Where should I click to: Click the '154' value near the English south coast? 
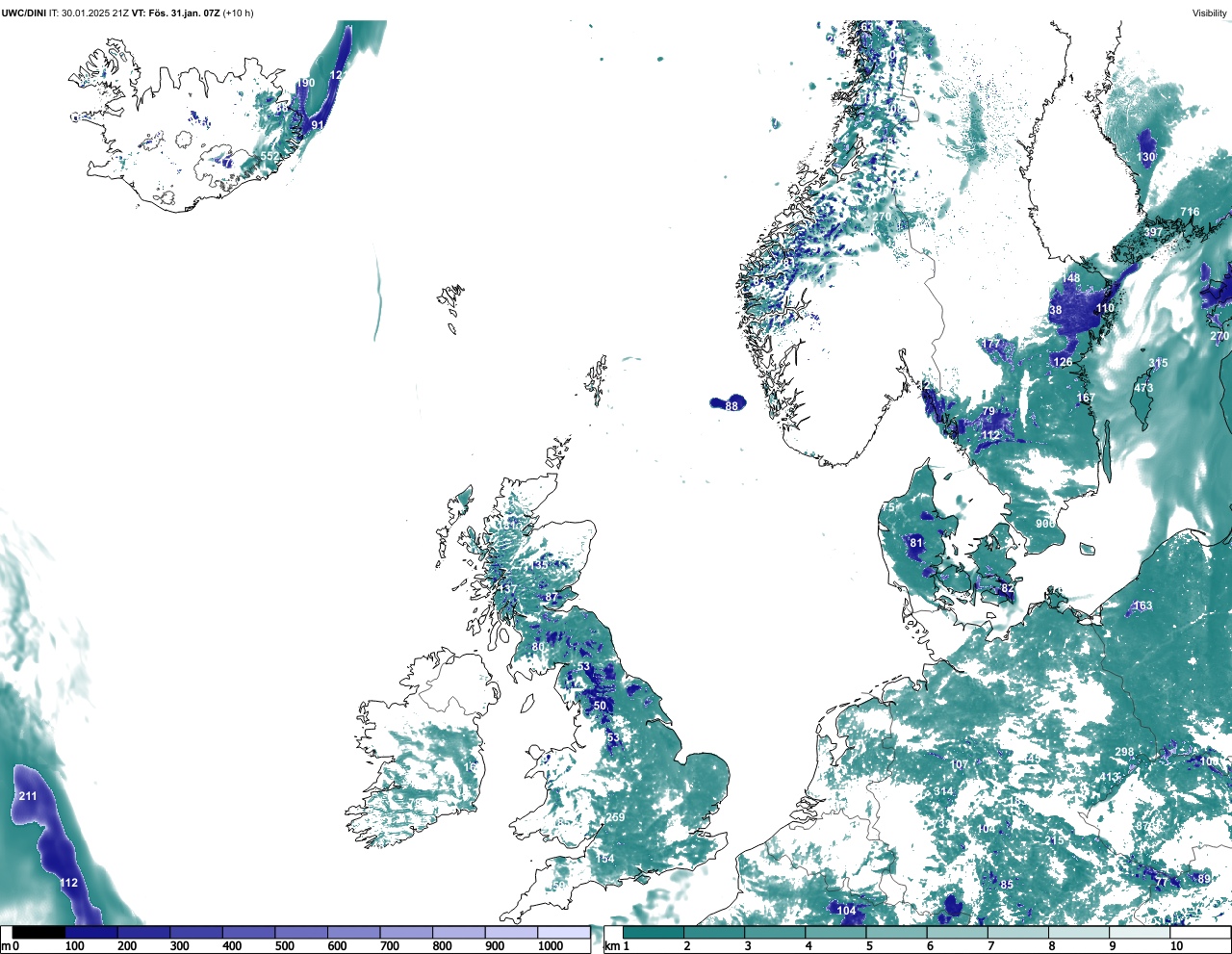click(604, 859)
